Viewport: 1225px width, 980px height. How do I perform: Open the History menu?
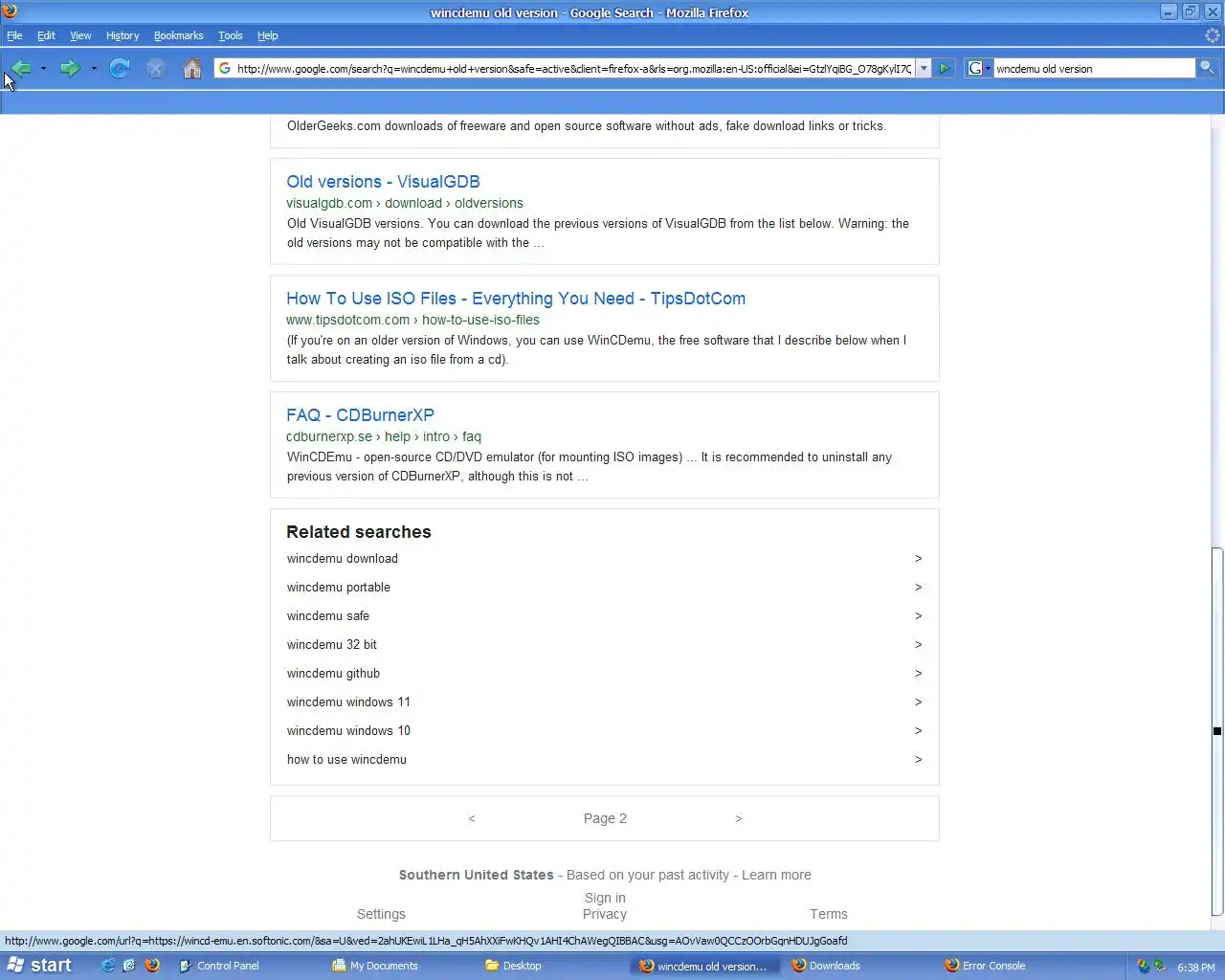pos(122,35)
